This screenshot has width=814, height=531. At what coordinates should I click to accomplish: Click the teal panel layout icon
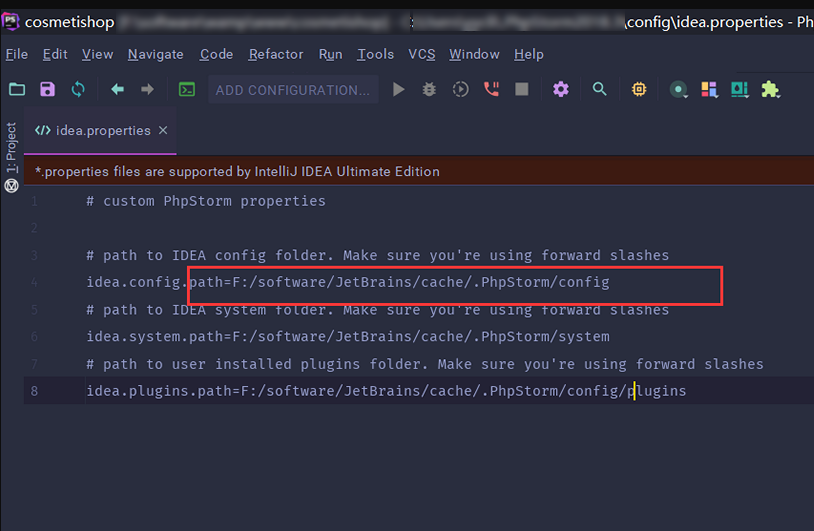coord(740,90)
